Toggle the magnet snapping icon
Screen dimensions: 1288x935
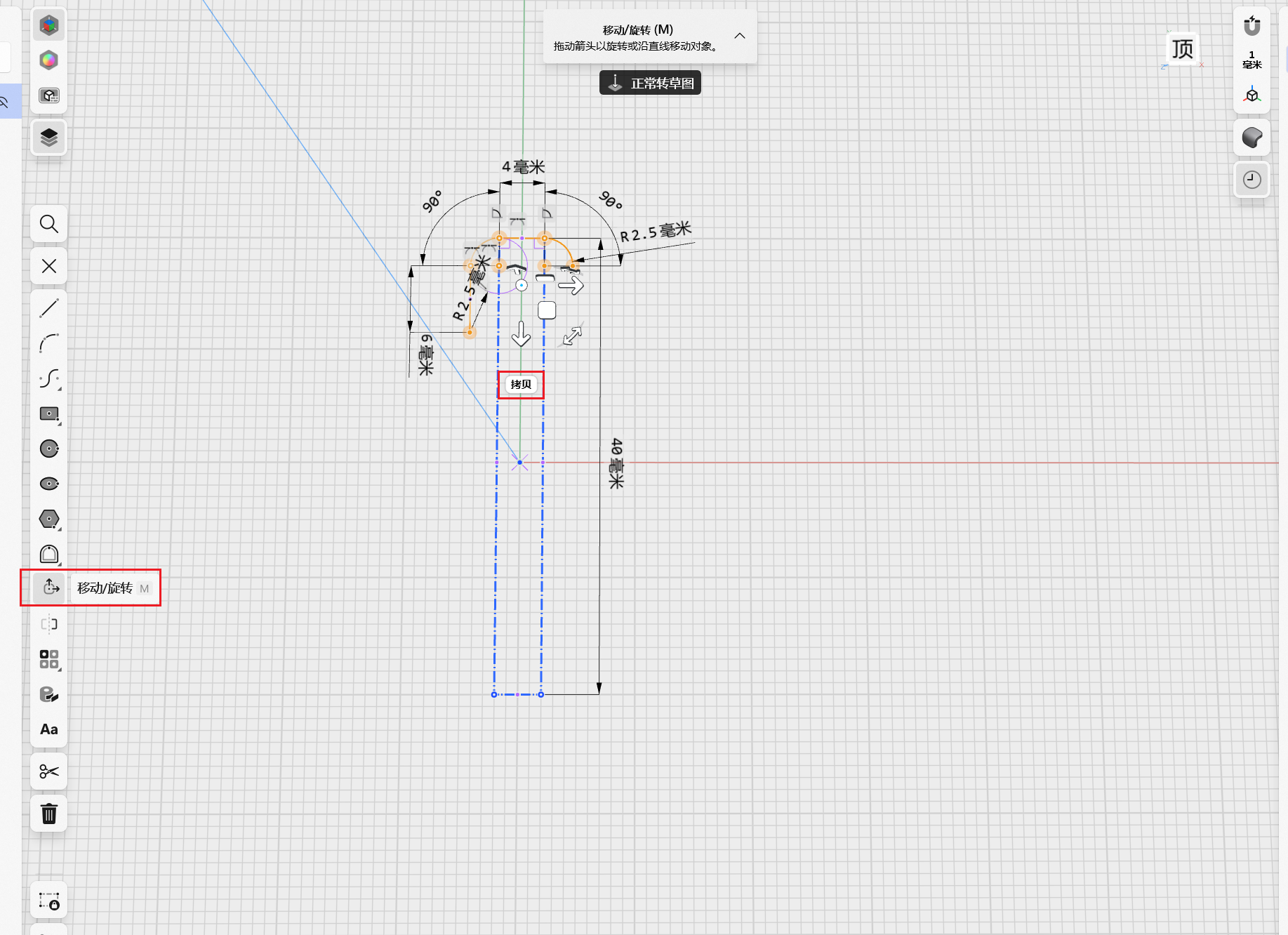click(1252, 26)
